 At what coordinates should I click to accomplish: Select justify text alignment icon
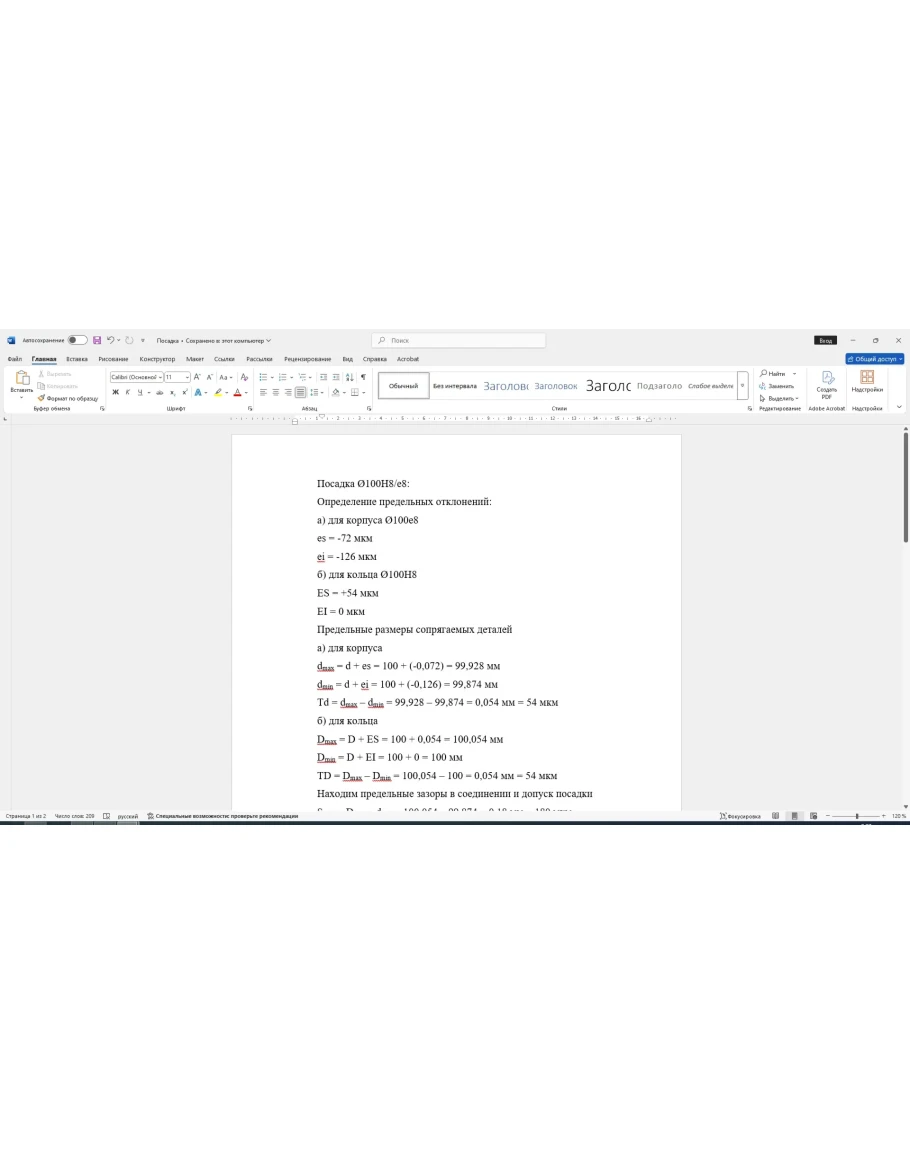pos(300,392)
